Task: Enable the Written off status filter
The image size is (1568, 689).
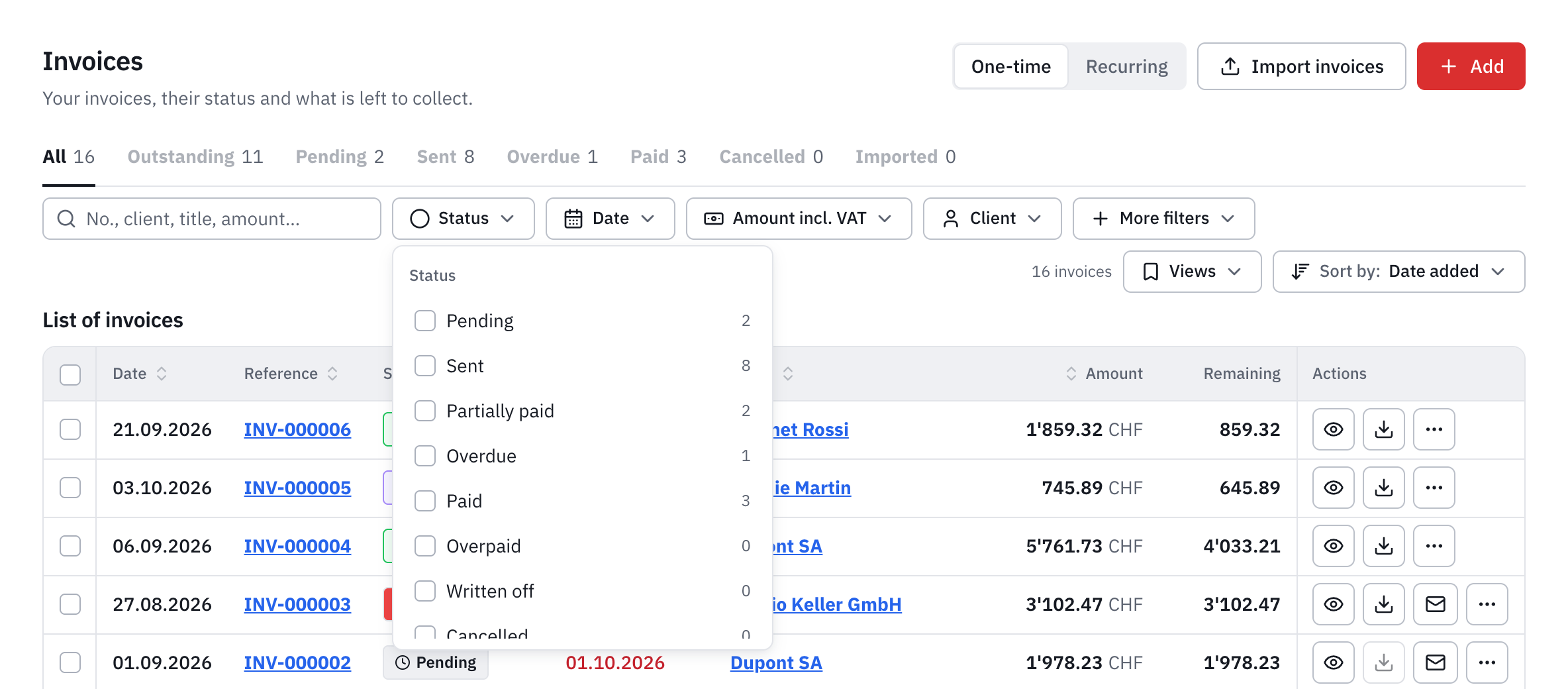Action: point(425,591)
